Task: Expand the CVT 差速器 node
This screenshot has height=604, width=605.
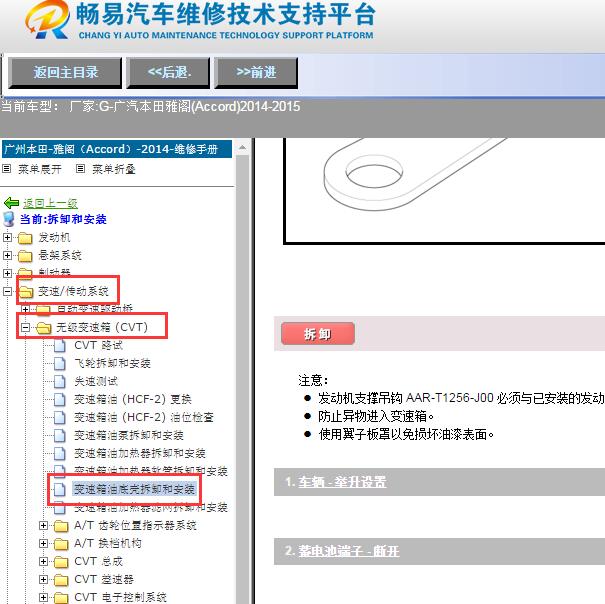Action: click(x=44, y=580)
